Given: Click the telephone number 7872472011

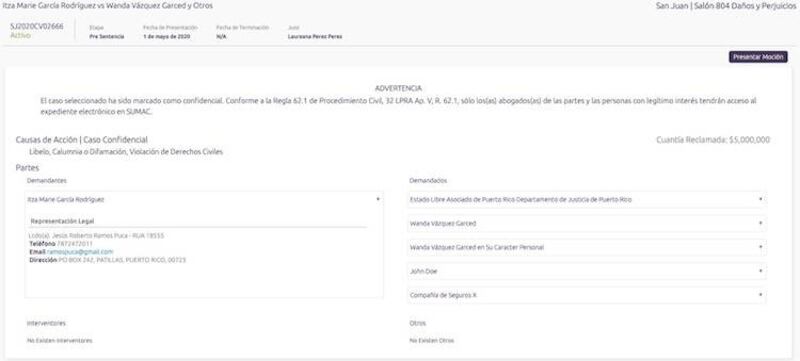Looking at the screenshot, I should pos(74,244).
